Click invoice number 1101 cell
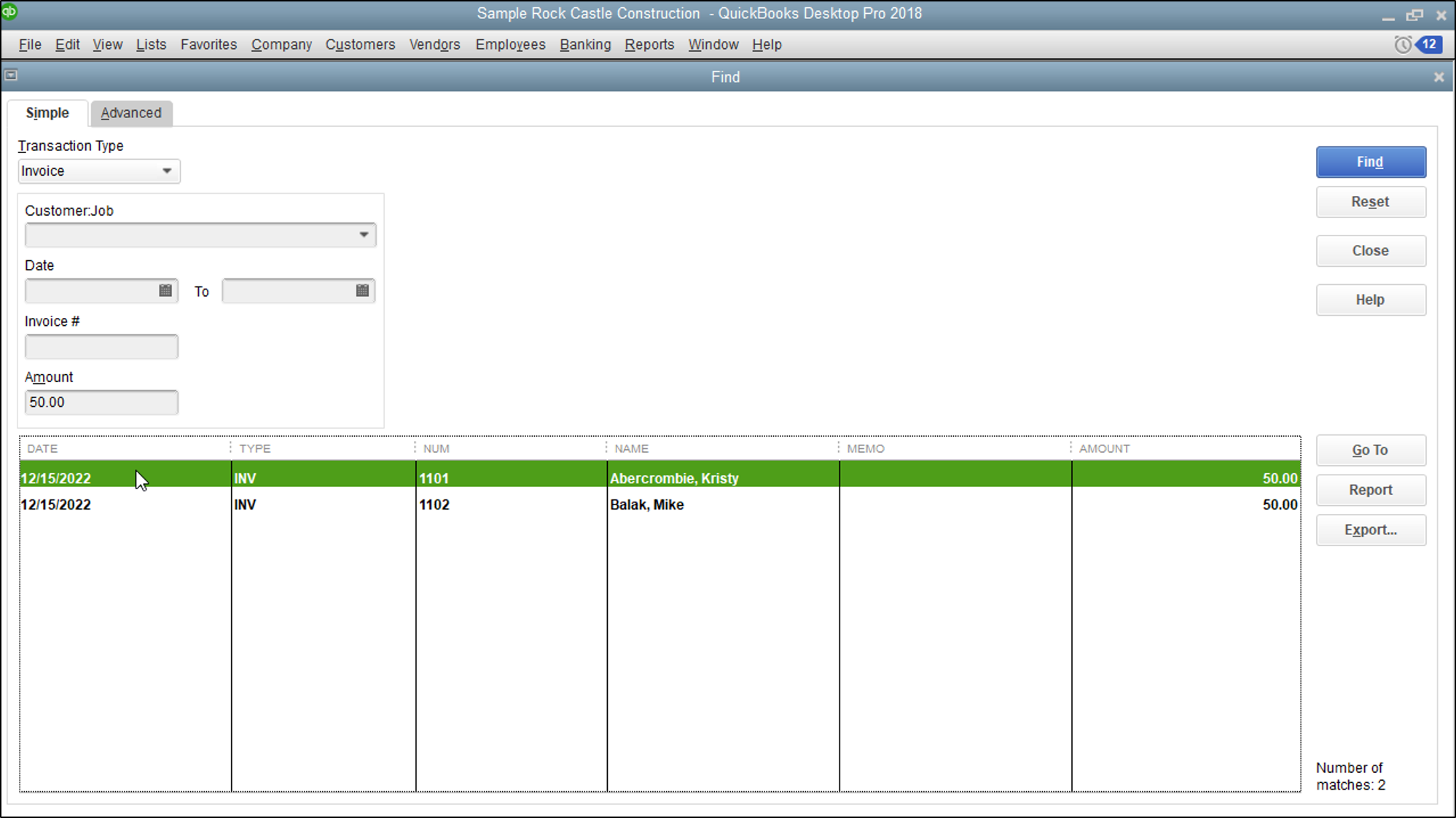 click(511, 478)
